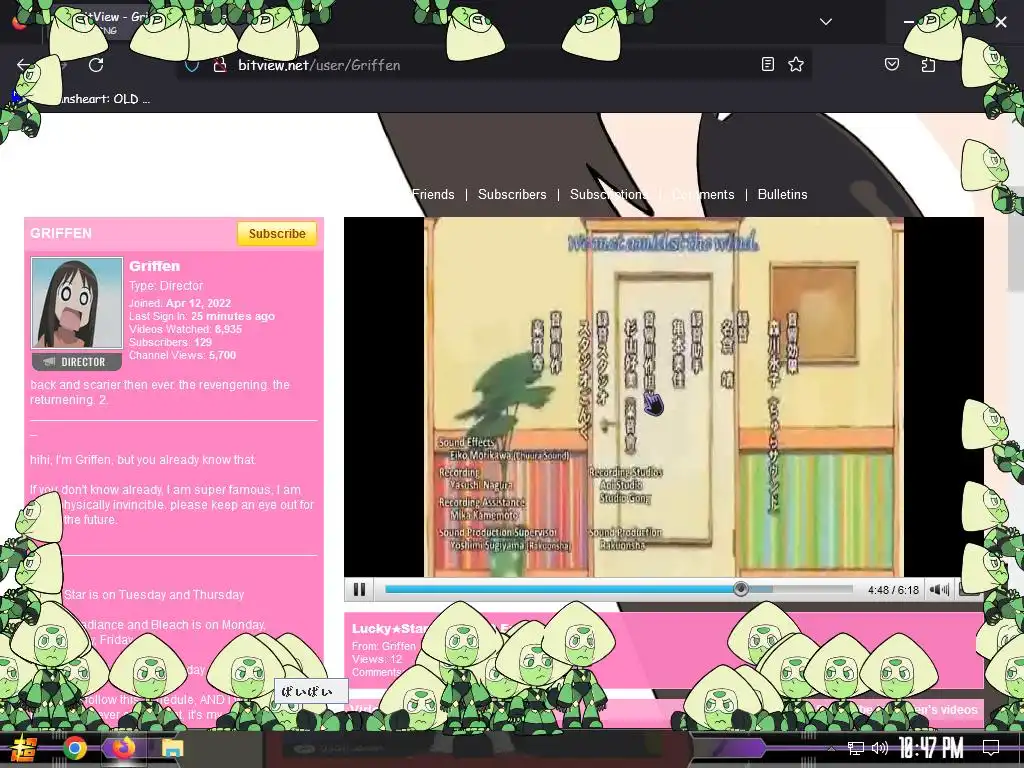The height and width of the screenshot is (768, 1024).
Task: Click Griffen's profile avatar image
Action: tap(77, 303)
